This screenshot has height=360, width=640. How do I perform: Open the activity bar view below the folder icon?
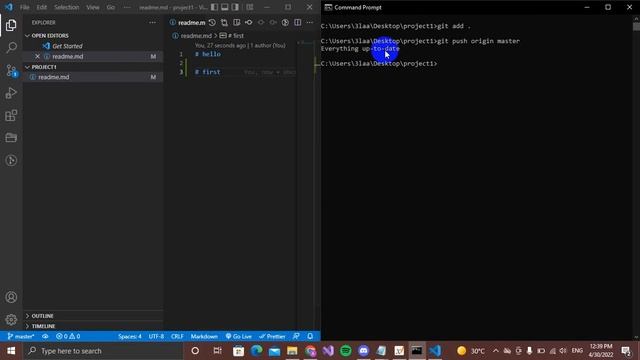click(x=11, y=160)
